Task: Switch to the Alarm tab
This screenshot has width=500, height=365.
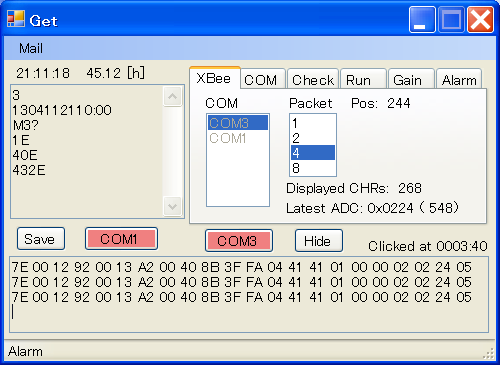Action: pyautogui.click(x=459, y=79)
